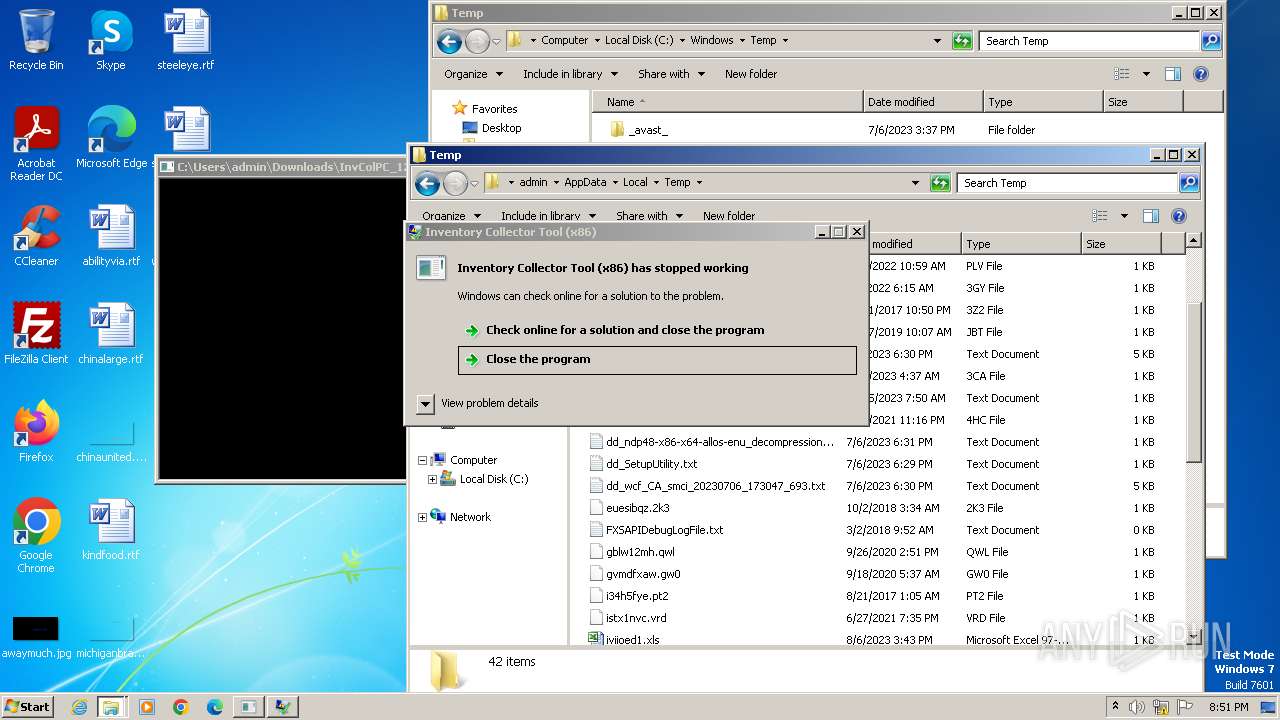Click the Chrome taskbar icon
Screen dimensions: 1280x720
coord(180,707)
